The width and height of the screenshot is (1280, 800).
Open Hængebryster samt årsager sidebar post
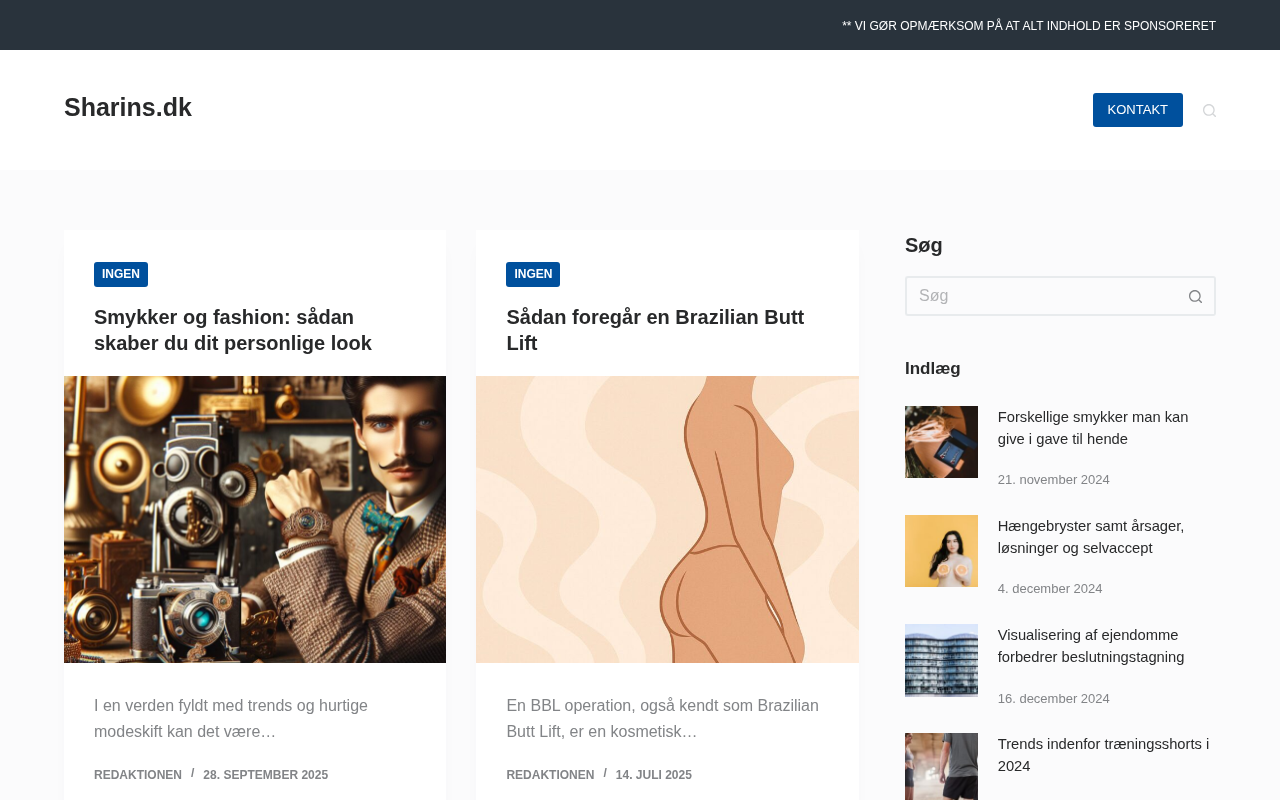(1090, 537)
